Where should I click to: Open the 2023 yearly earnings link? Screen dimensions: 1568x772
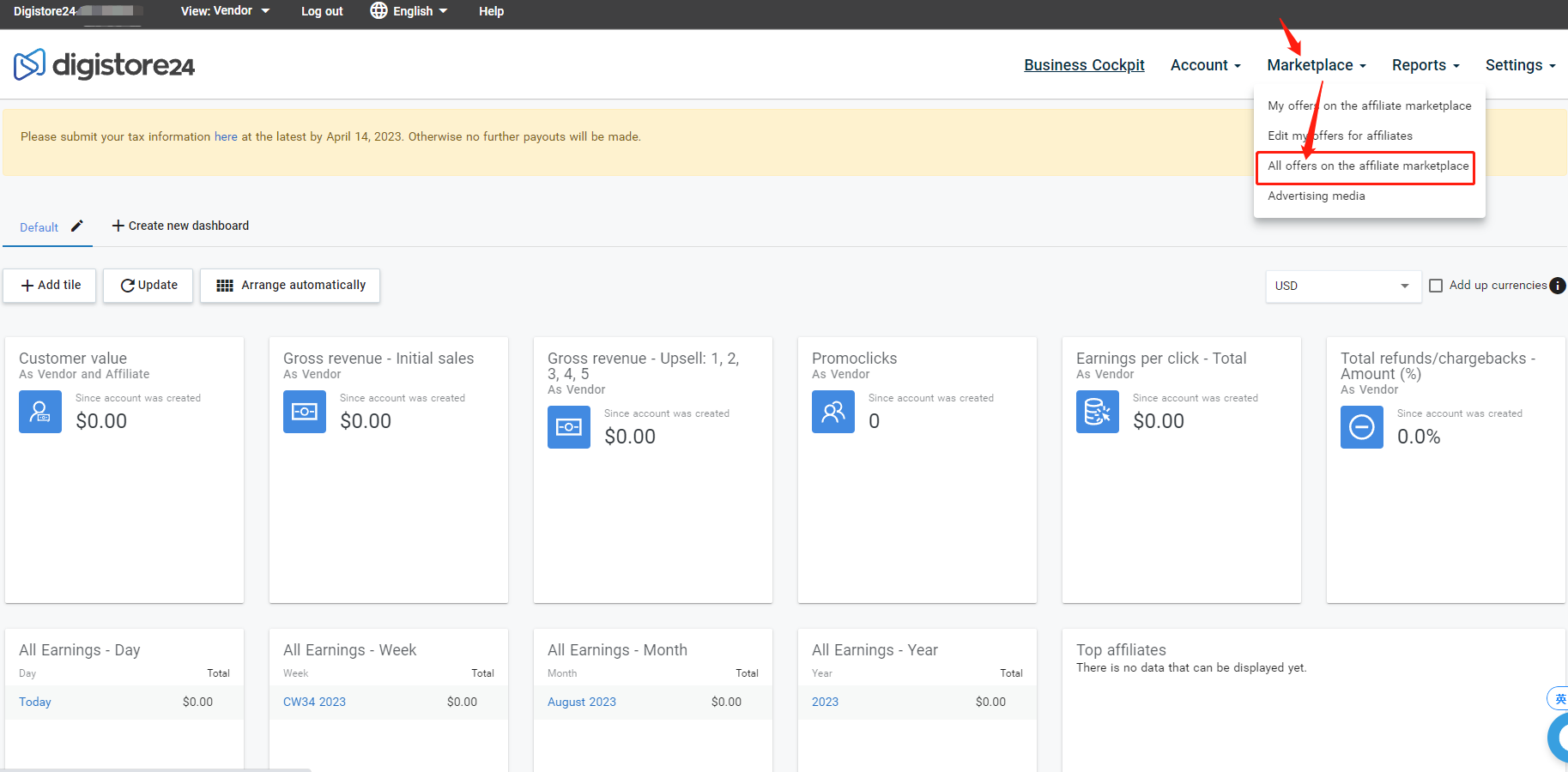coord(825,702)
